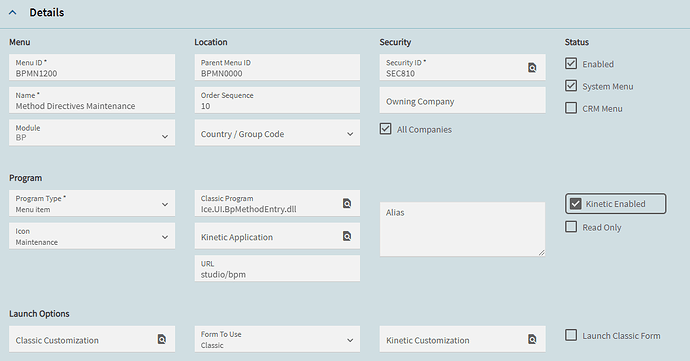690x361 pixels.
Task: Click the Classic Customization search icon
Action: click(x=161, y=339)
